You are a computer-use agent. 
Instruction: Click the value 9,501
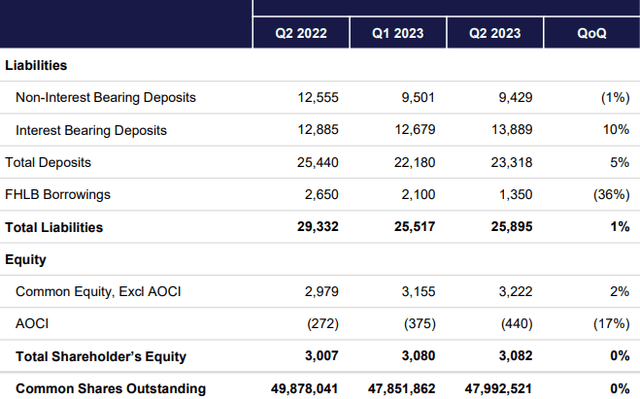(418, 98)
